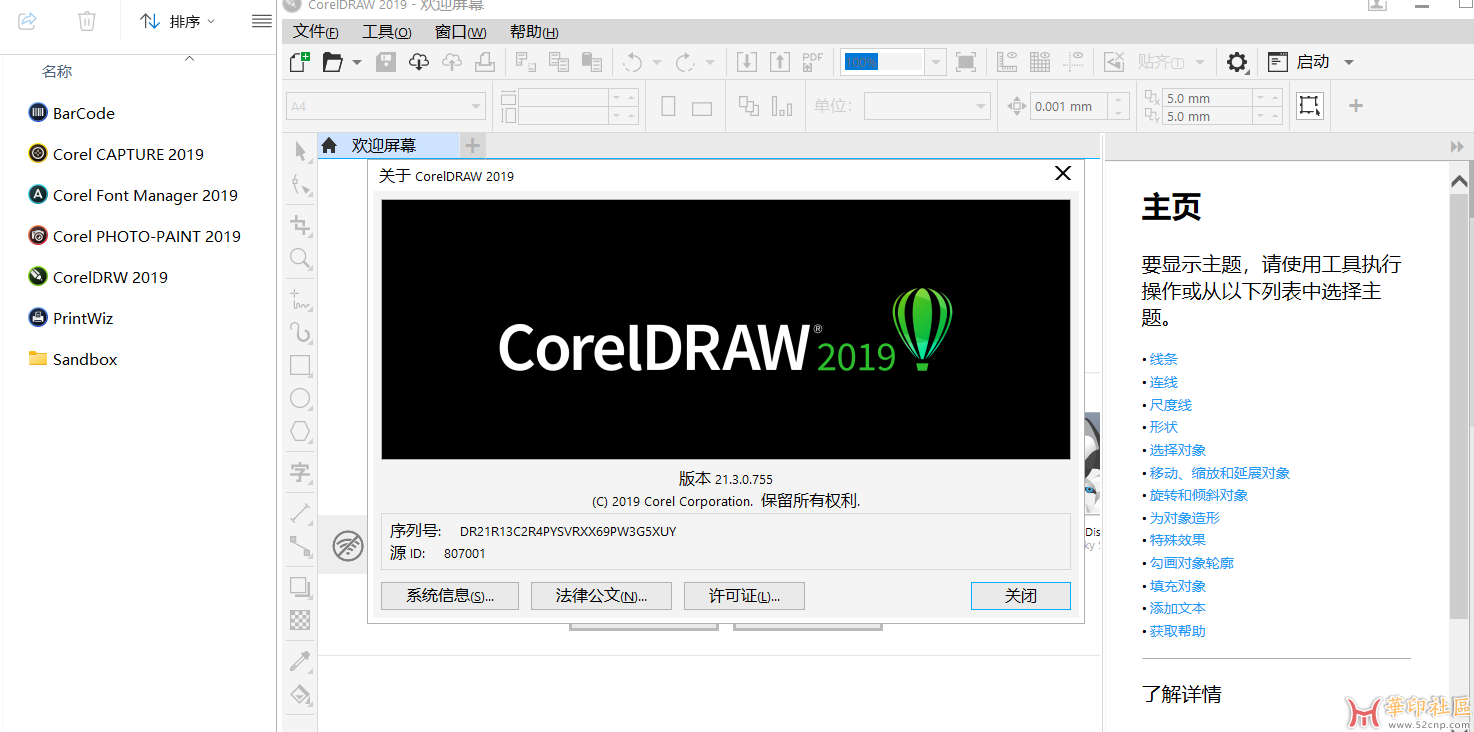Click the bounding box icon in property bar

point(1309,106)
